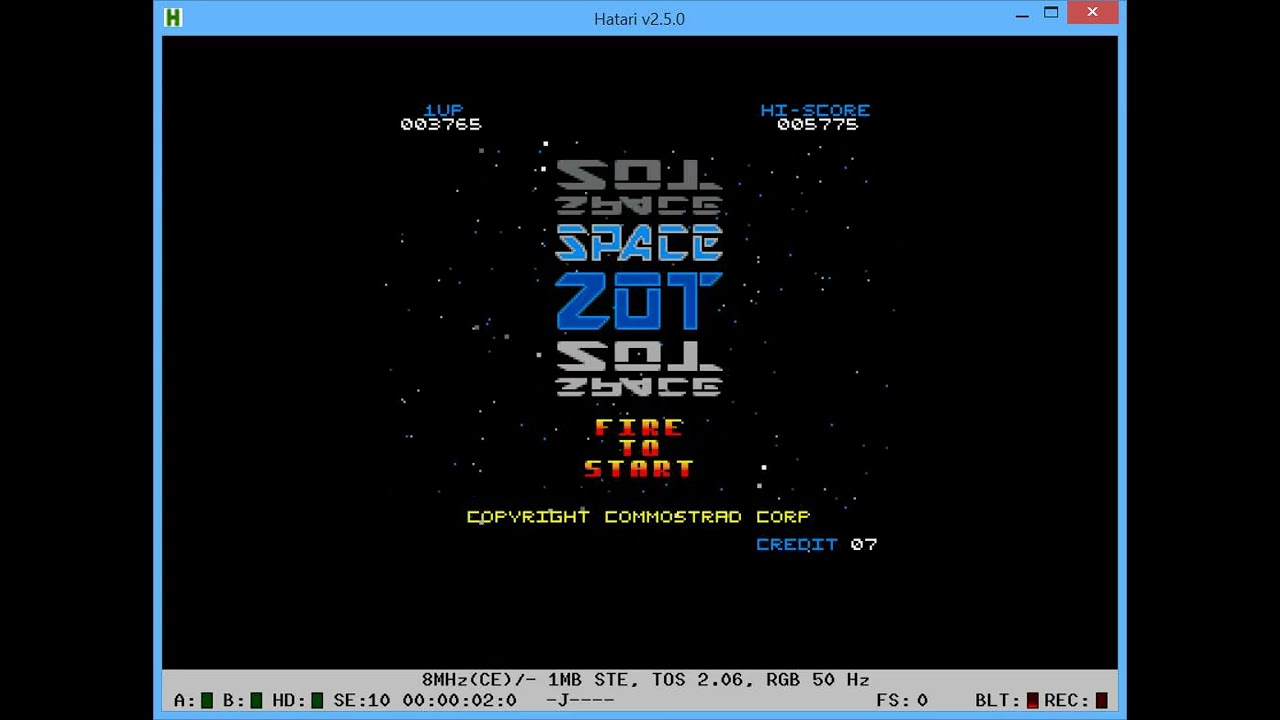
Task: Click the drive B: LED indicator
Action: pyautogui.click(x=256, y=700)
